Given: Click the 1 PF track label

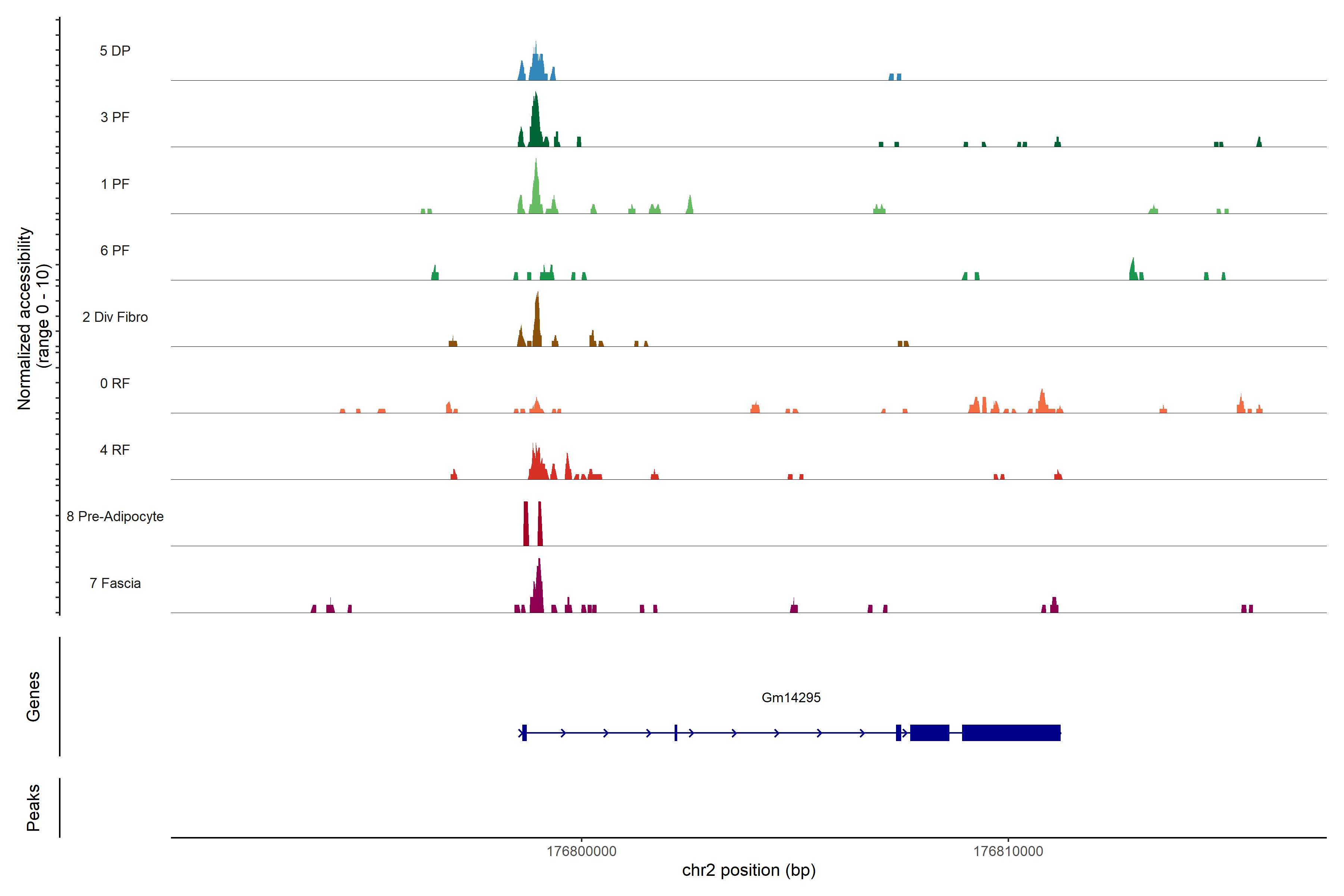Looking at the screenshot, I should [x=115, y=184].
